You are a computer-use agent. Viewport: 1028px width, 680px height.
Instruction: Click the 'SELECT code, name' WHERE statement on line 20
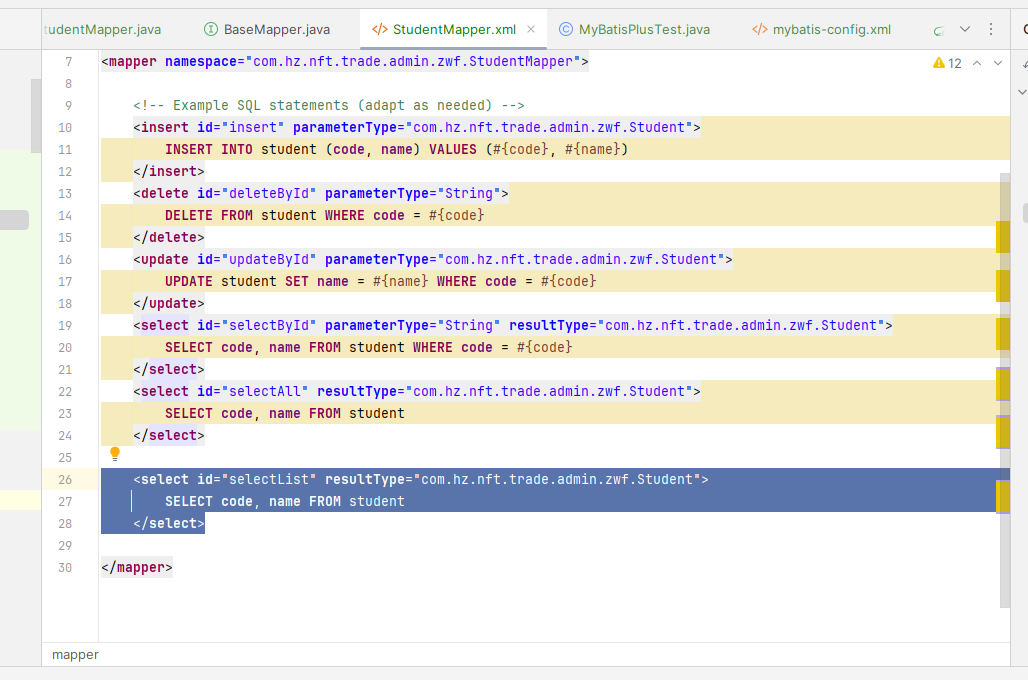point(368,348)
